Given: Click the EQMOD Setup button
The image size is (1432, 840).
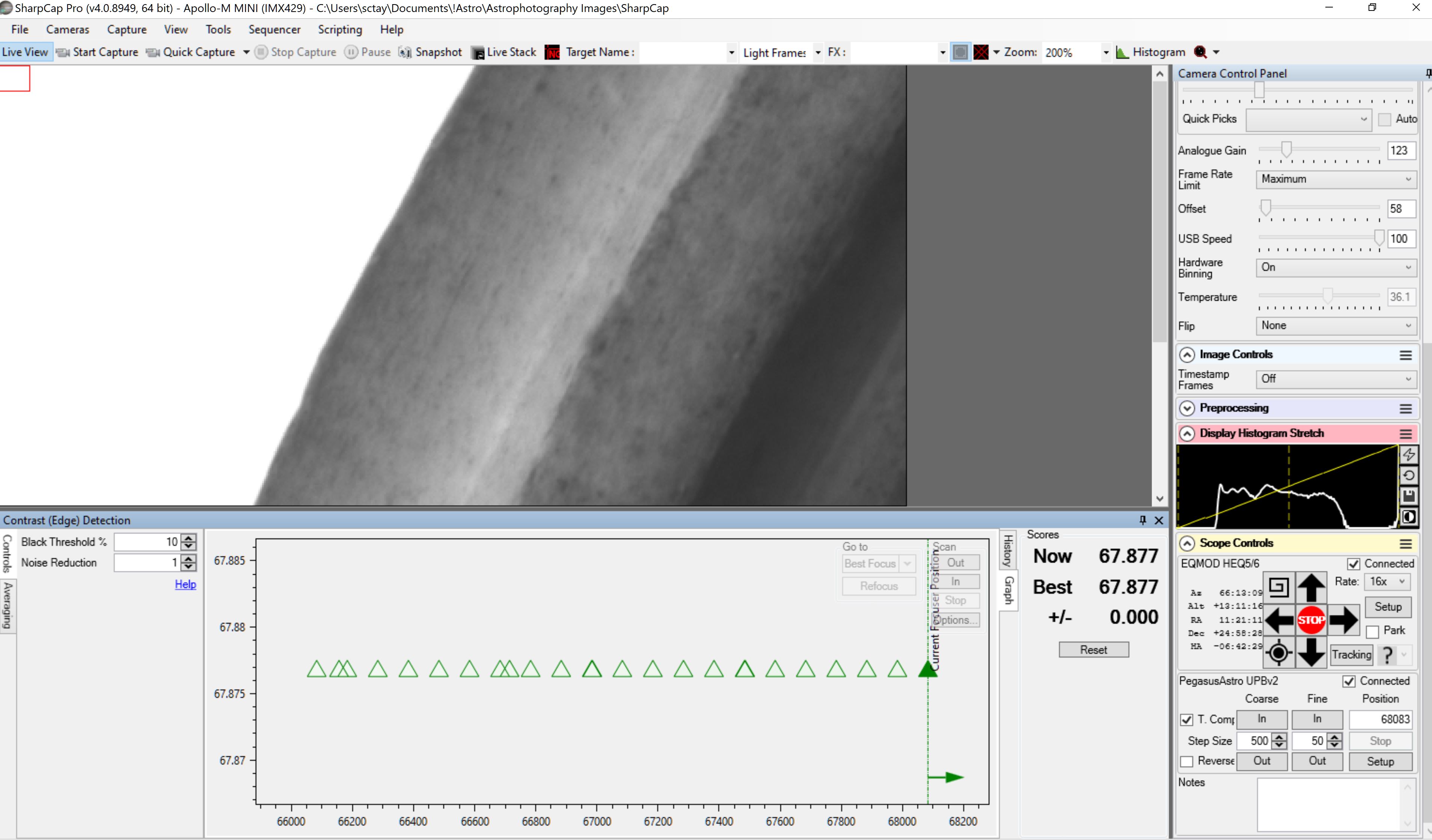Looking at the screenshot, I should (1388, 607).
